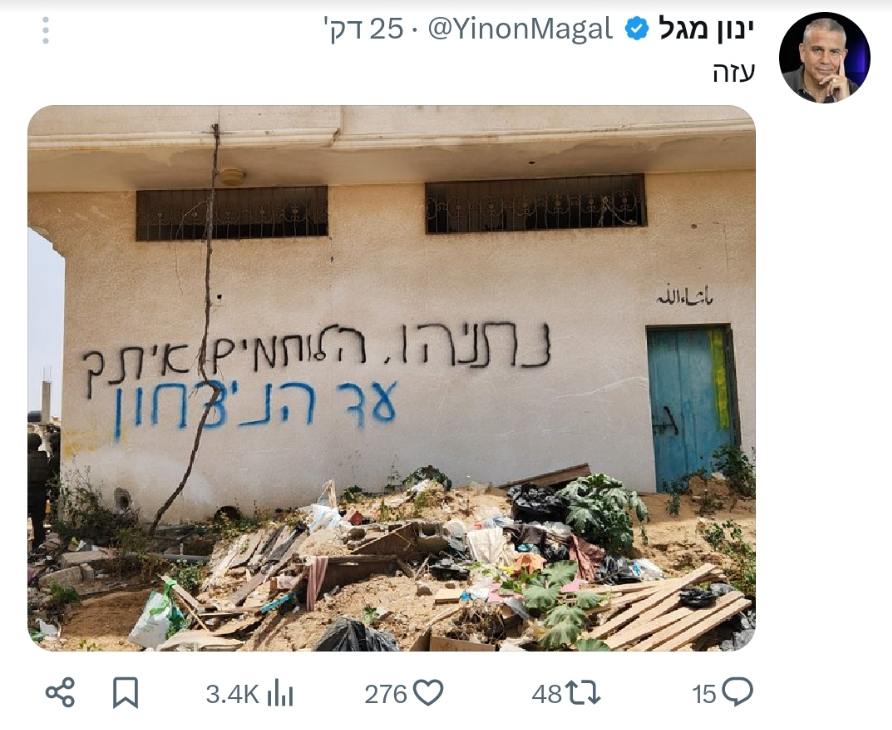The width and height of the screenshot is (892, 730).
Task: Reply via the speech bubble icon
Action: click(737, 692)
